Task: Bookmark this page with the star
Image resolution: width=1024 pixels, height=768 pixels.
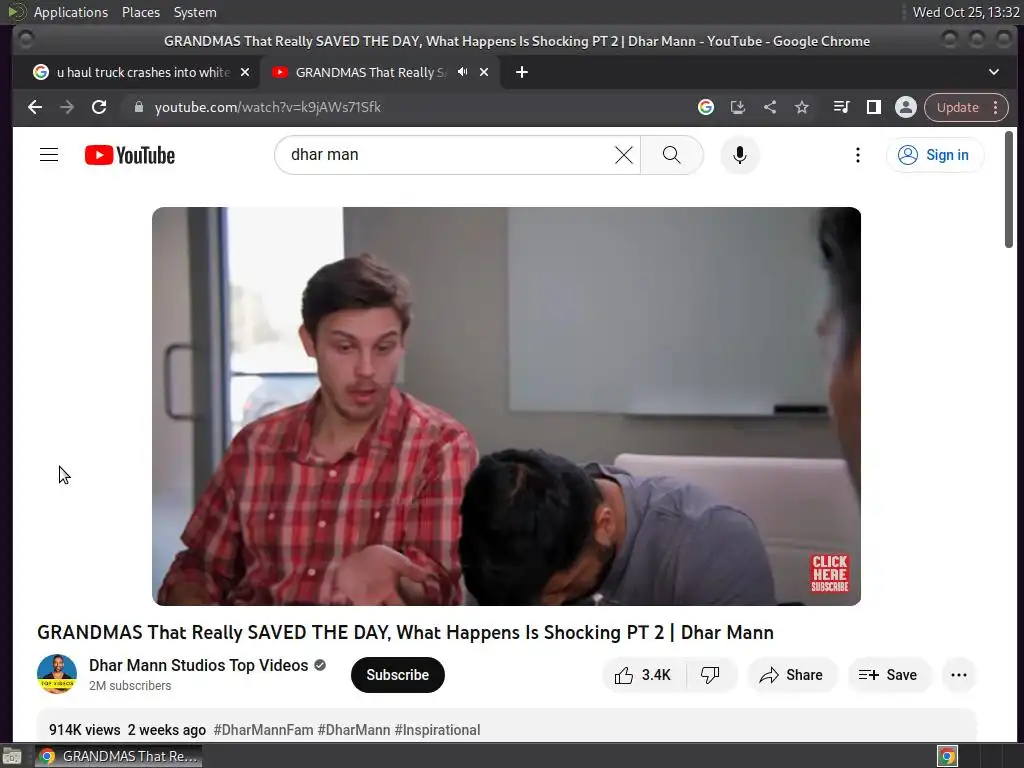Action: click(x=802, y=107)
